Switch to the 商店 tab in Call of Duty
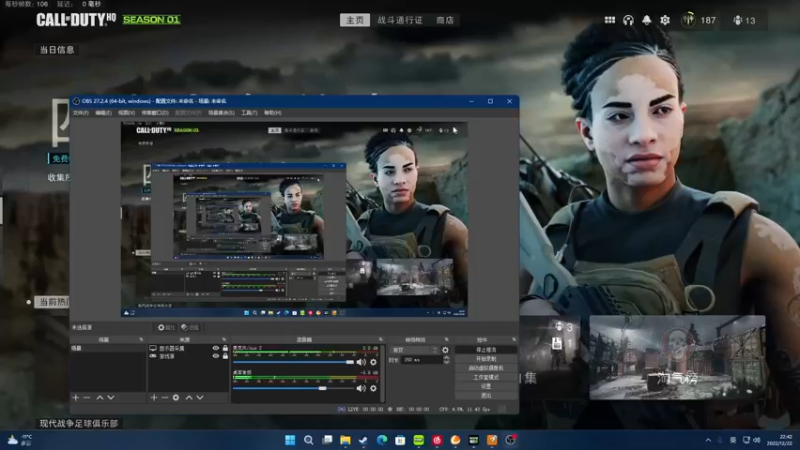800x450 pixels. pos(445,20)
